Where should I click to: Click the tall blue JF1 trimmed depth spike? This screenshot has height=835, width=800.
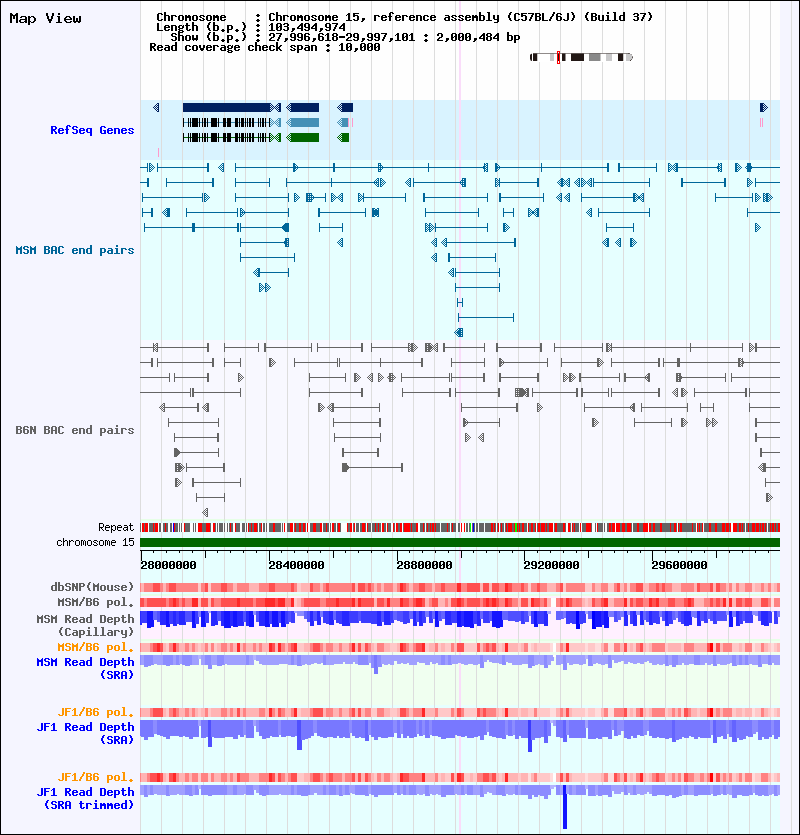click(x=565, y=807)
